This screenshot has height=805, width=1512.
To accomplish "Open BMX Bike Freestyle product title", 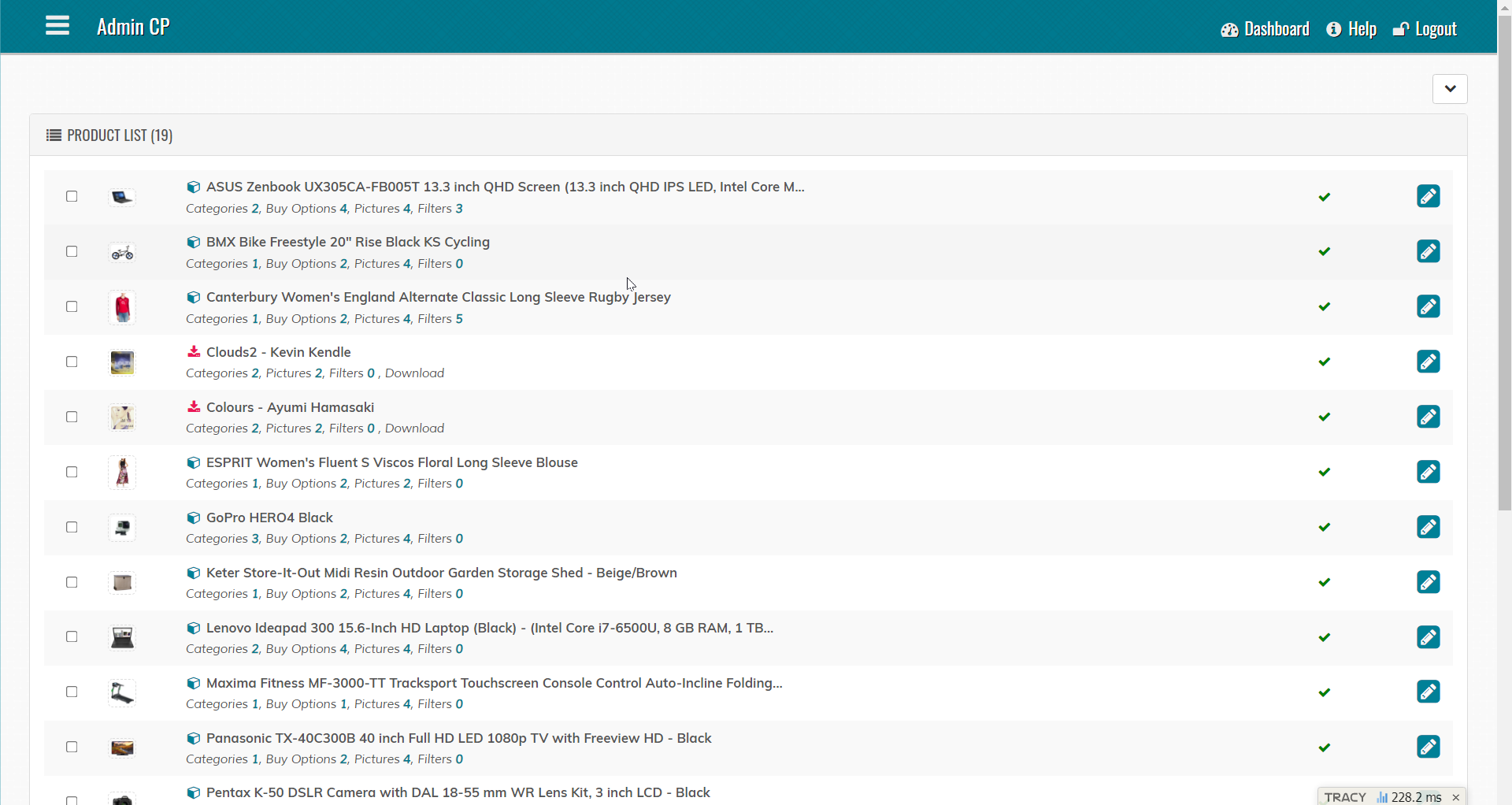I will (x=348, y=242).
